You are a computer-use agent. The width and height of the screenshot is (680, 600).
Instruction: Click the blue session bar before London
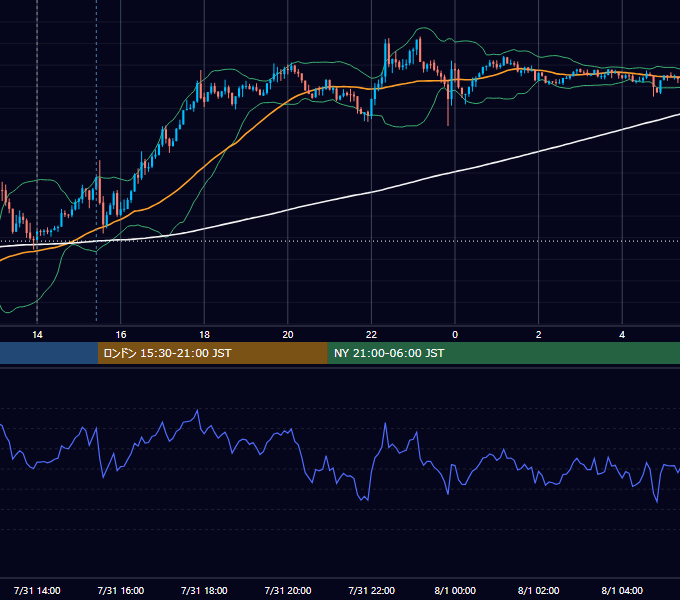point(49,353)
